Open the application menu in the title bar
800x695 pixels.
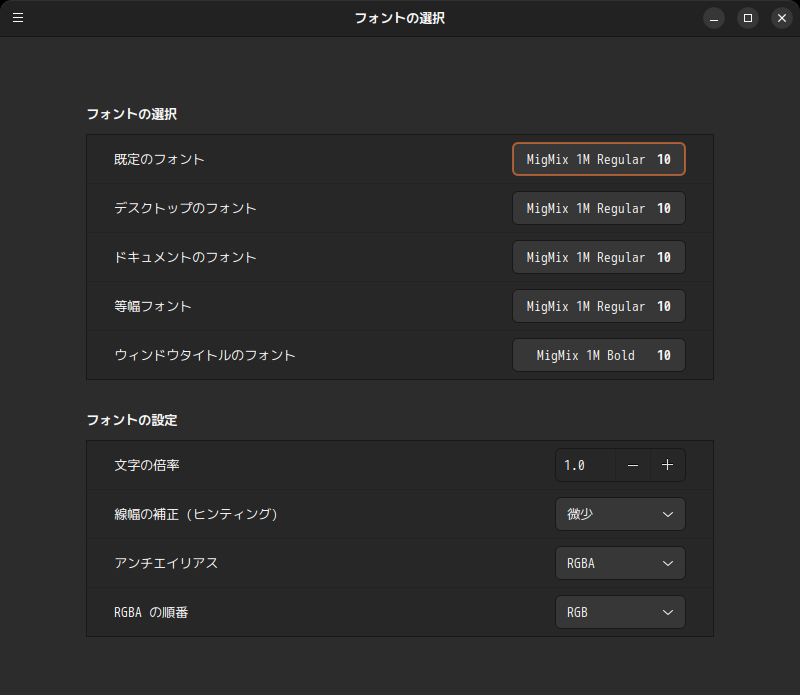click(x=18, y=18)
